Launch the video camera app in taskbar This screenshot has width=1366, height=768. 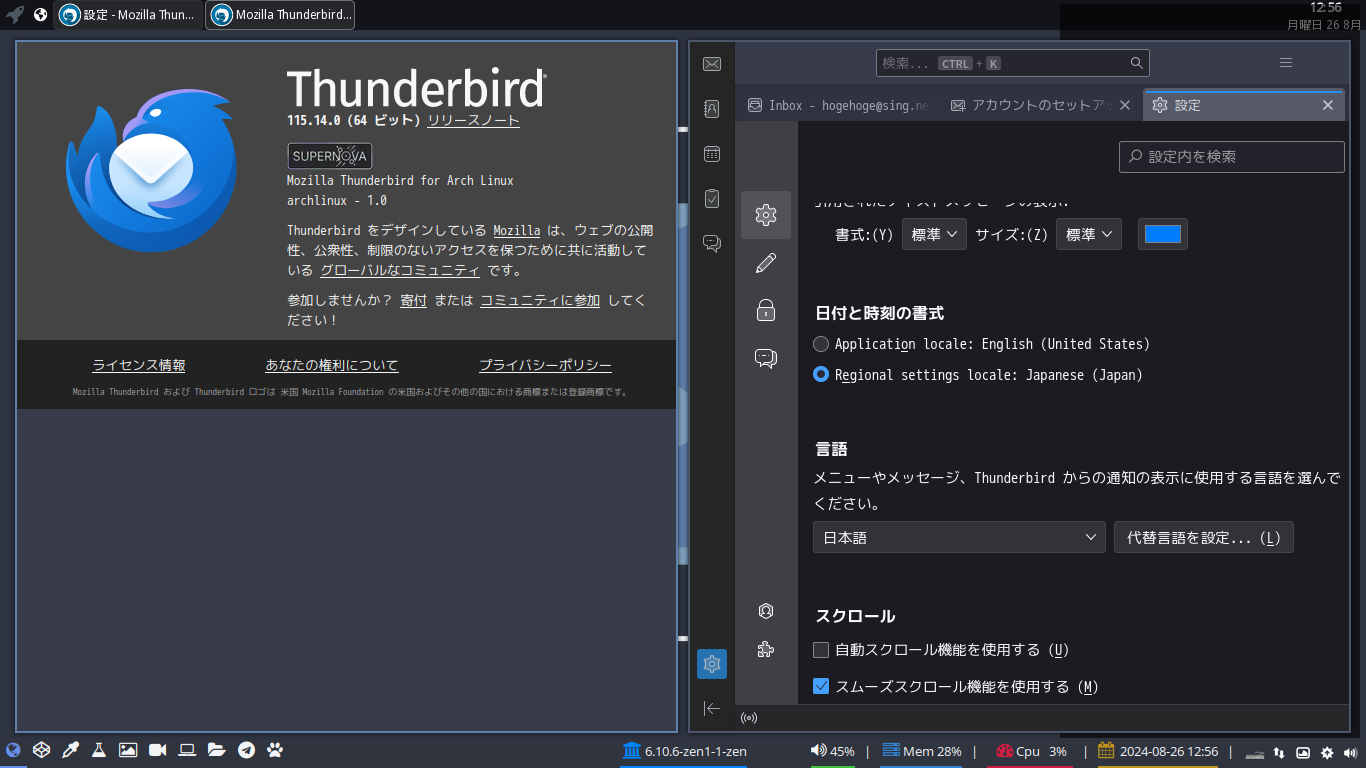[157, 750]
